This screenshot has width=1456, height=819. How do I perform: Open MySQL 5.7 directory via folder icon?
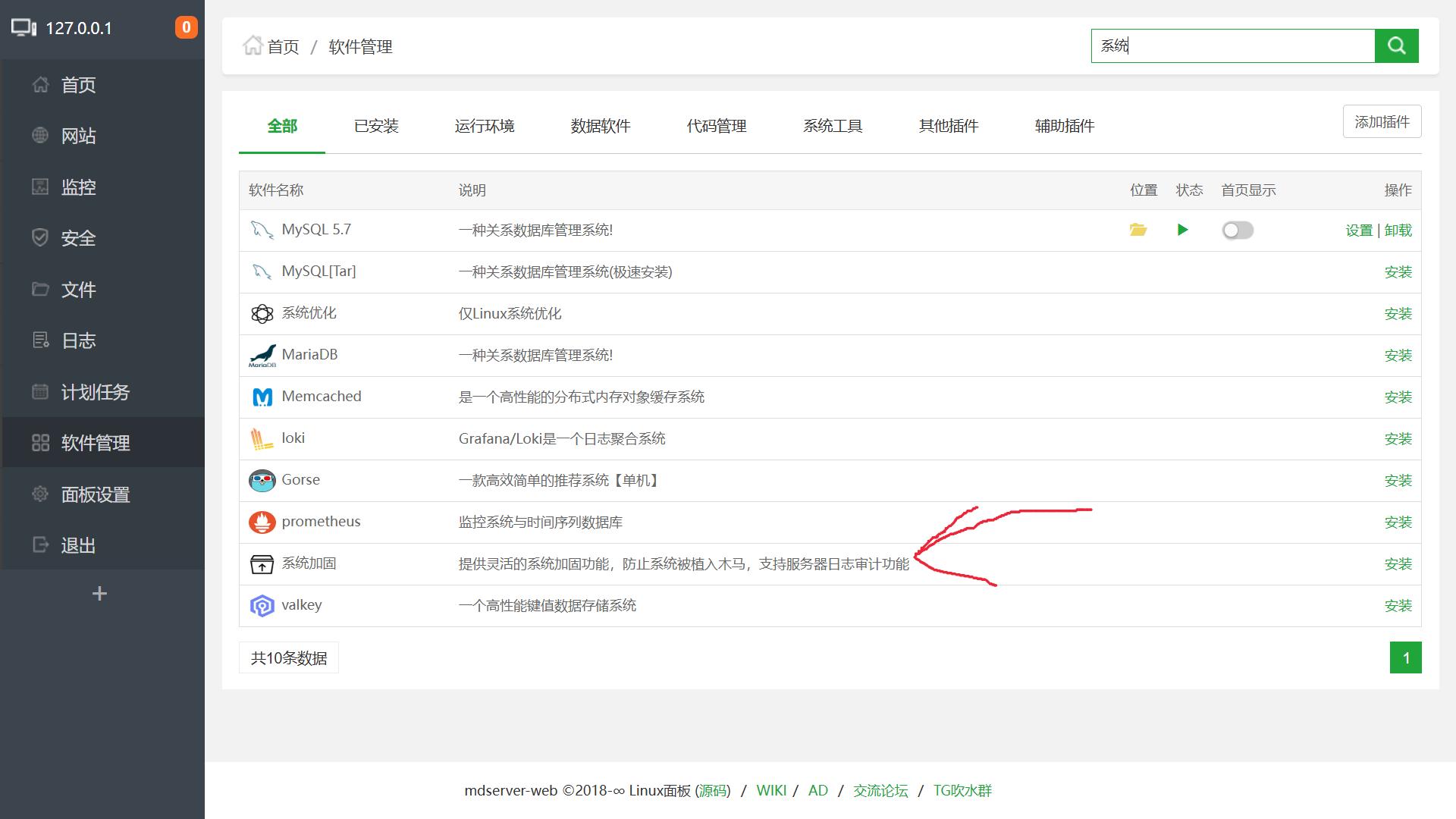coord(1137,230)
